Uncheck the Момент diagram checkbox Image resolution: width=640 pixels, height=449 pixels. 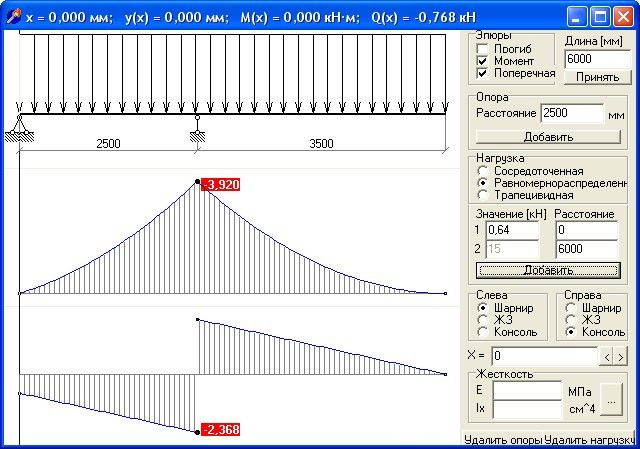[483, 61]
